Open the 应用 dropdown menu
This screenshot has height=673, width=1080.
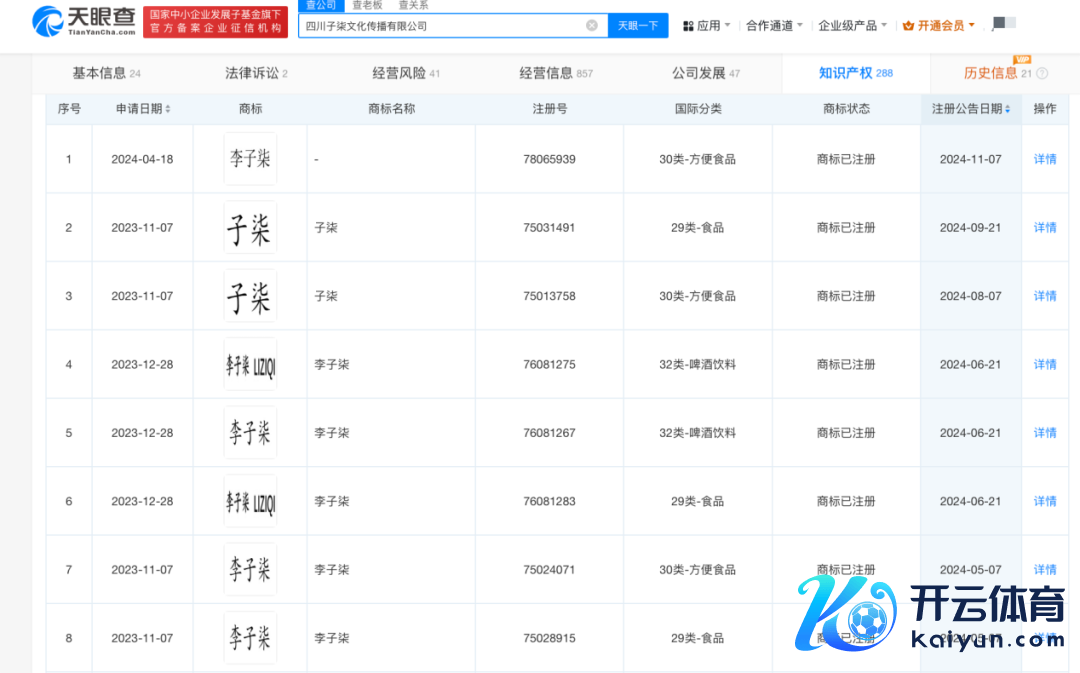pos(707,25)
